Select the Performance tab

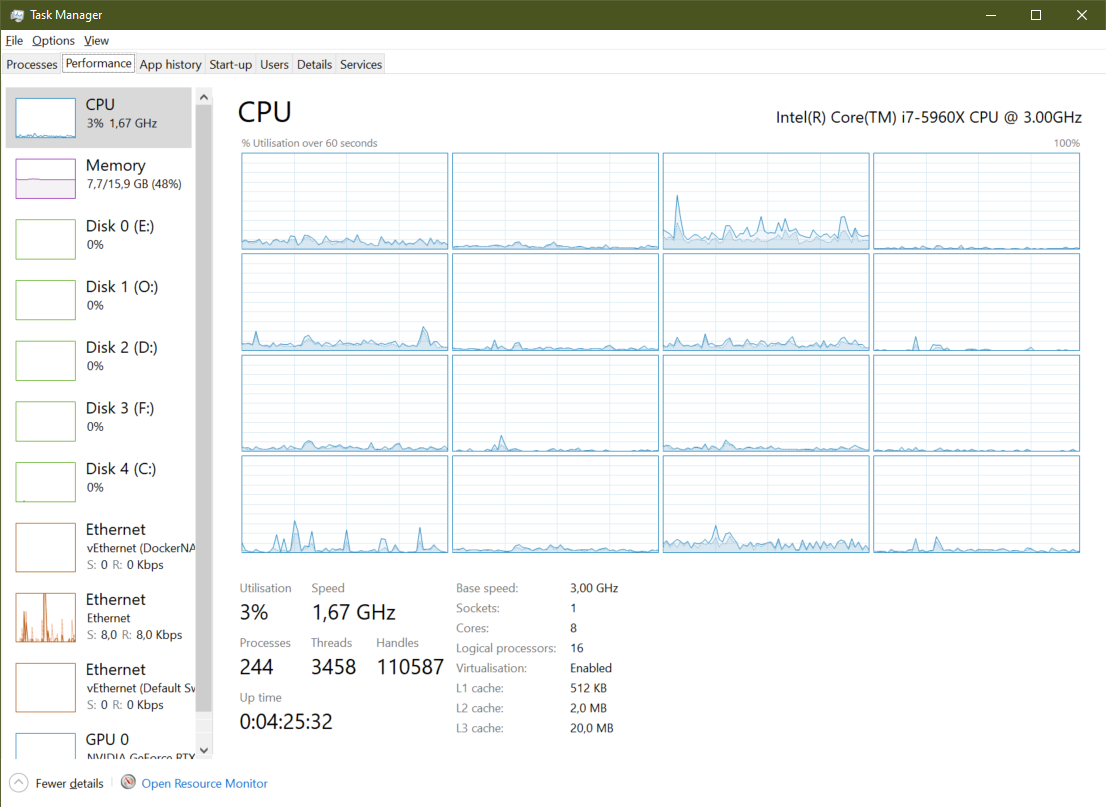[98, 63]
